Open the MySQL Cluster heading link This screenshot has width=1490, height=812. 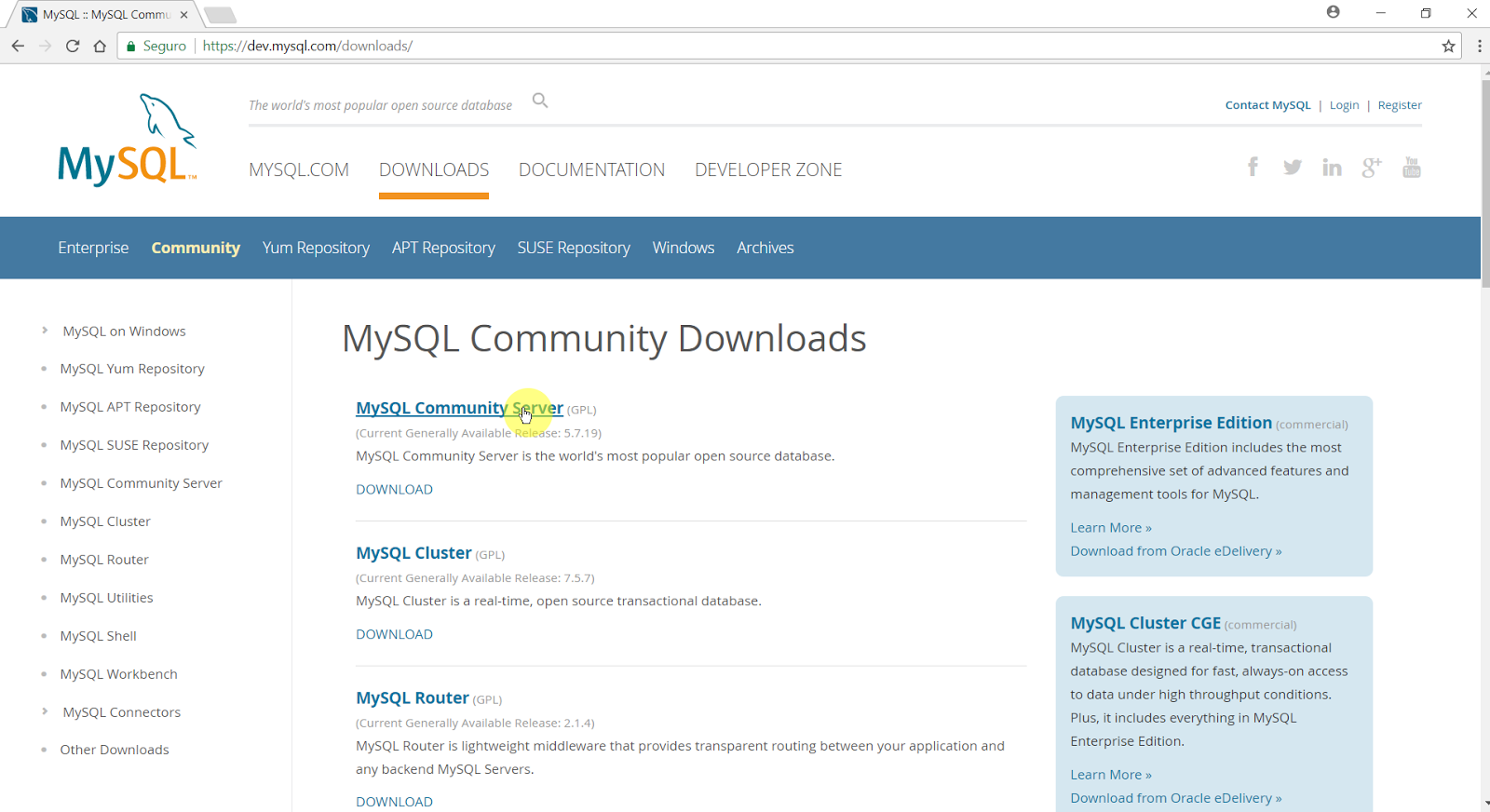(x=413, y=553)
